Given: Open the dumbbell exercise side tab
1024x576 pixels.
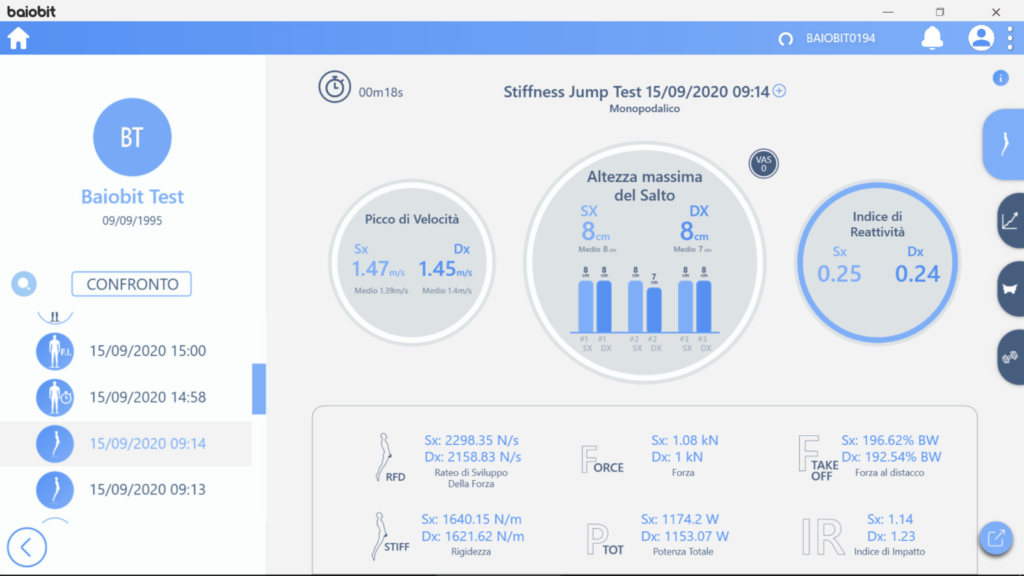Looking at the screenshot, I should coord(1010,357).
